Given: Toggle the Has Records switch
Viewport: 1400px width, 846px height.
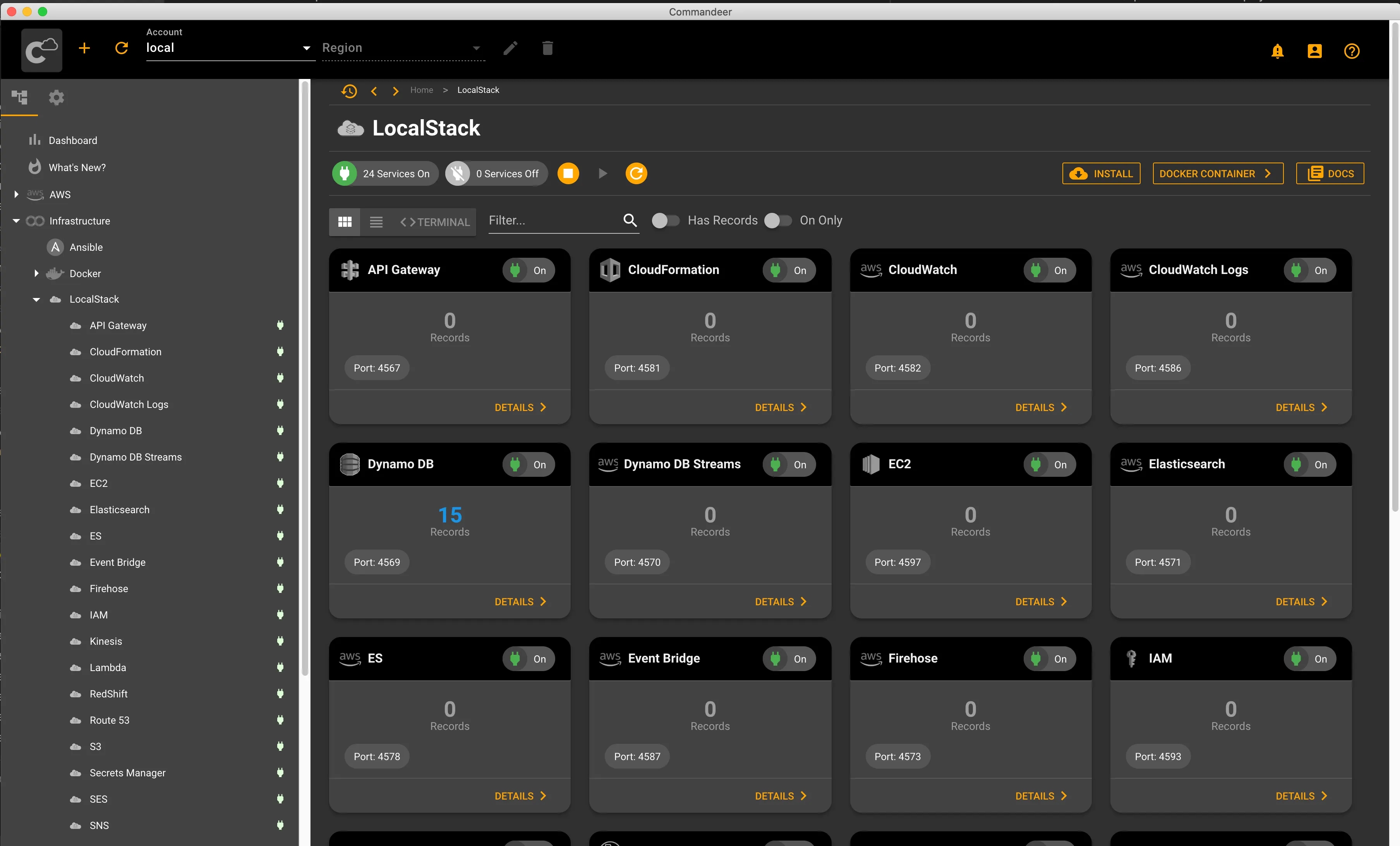Looking at the screenshot, I should pos(665,220).
